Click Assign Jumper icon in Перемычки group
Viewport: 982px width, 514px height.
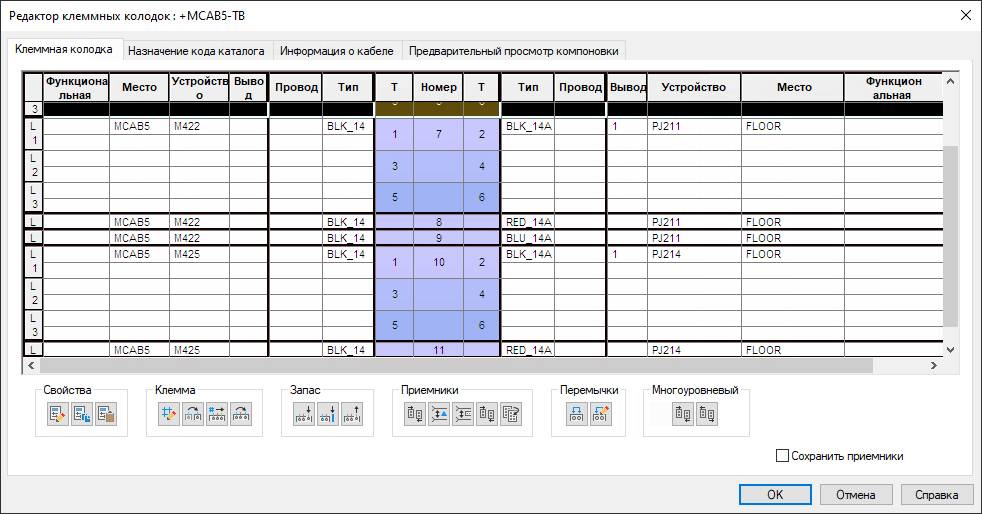point(576,414)
